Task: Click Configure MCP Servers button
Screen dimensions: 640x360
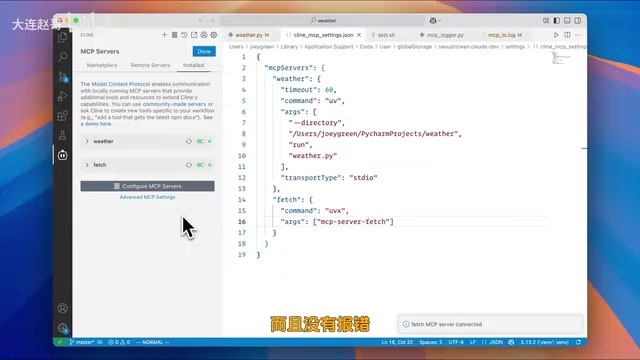Action: pyautogui.click(x=147, y=186)
